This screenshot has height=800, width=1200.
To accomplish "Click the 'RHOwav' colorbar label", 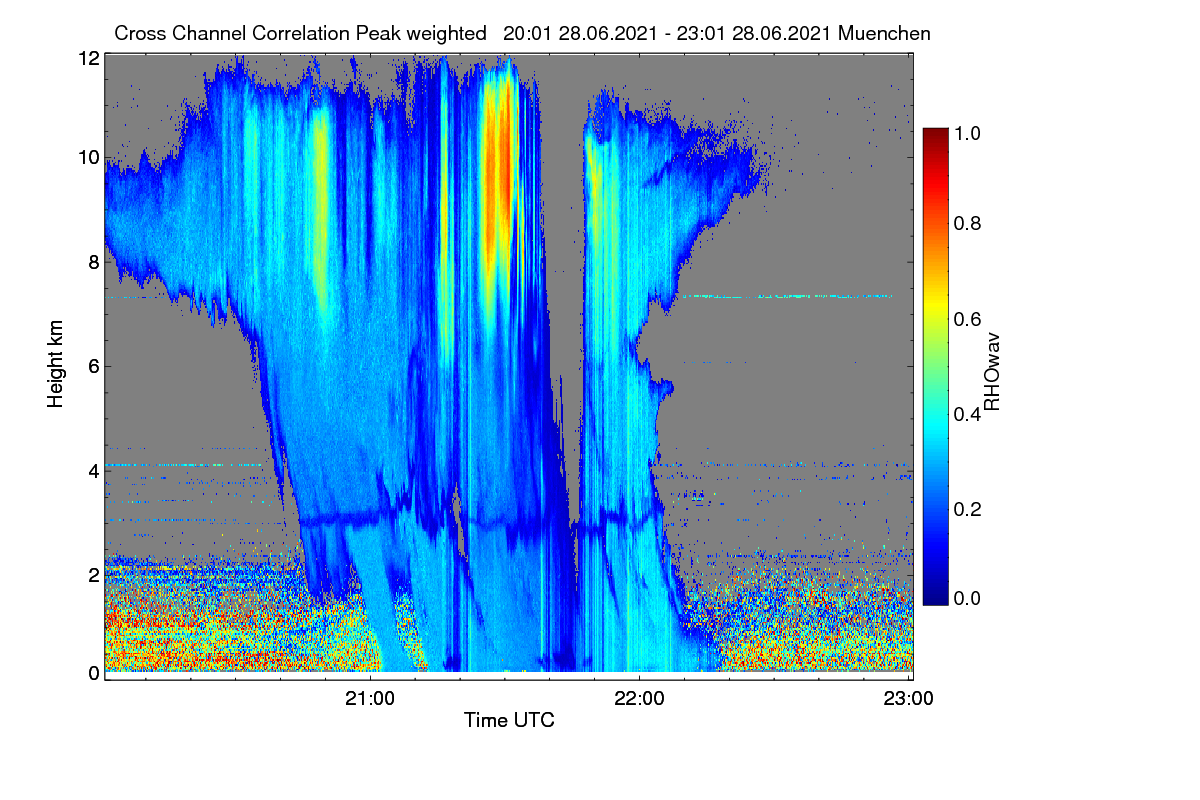I will [x=991, y=372].
